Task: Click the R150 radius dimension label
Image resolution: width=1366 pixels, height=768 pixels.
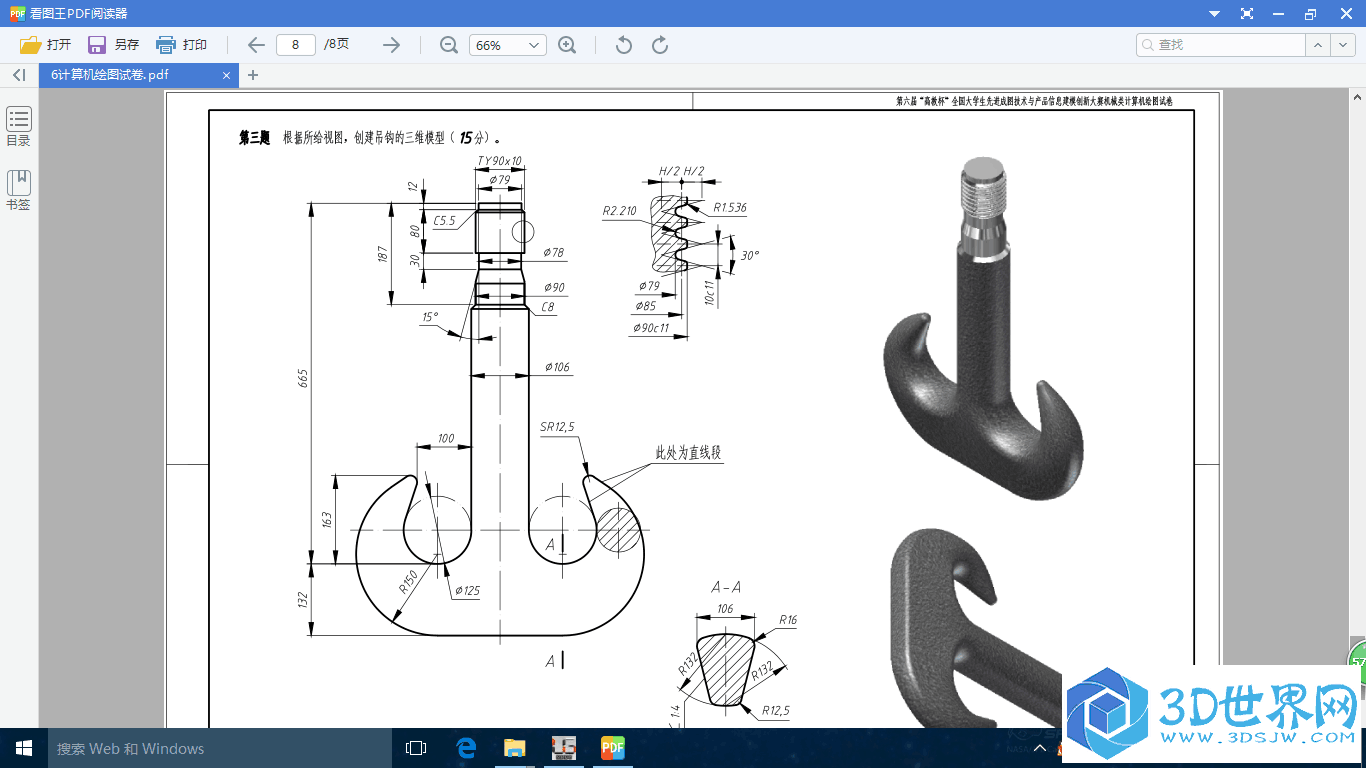Action: [408, 582]
